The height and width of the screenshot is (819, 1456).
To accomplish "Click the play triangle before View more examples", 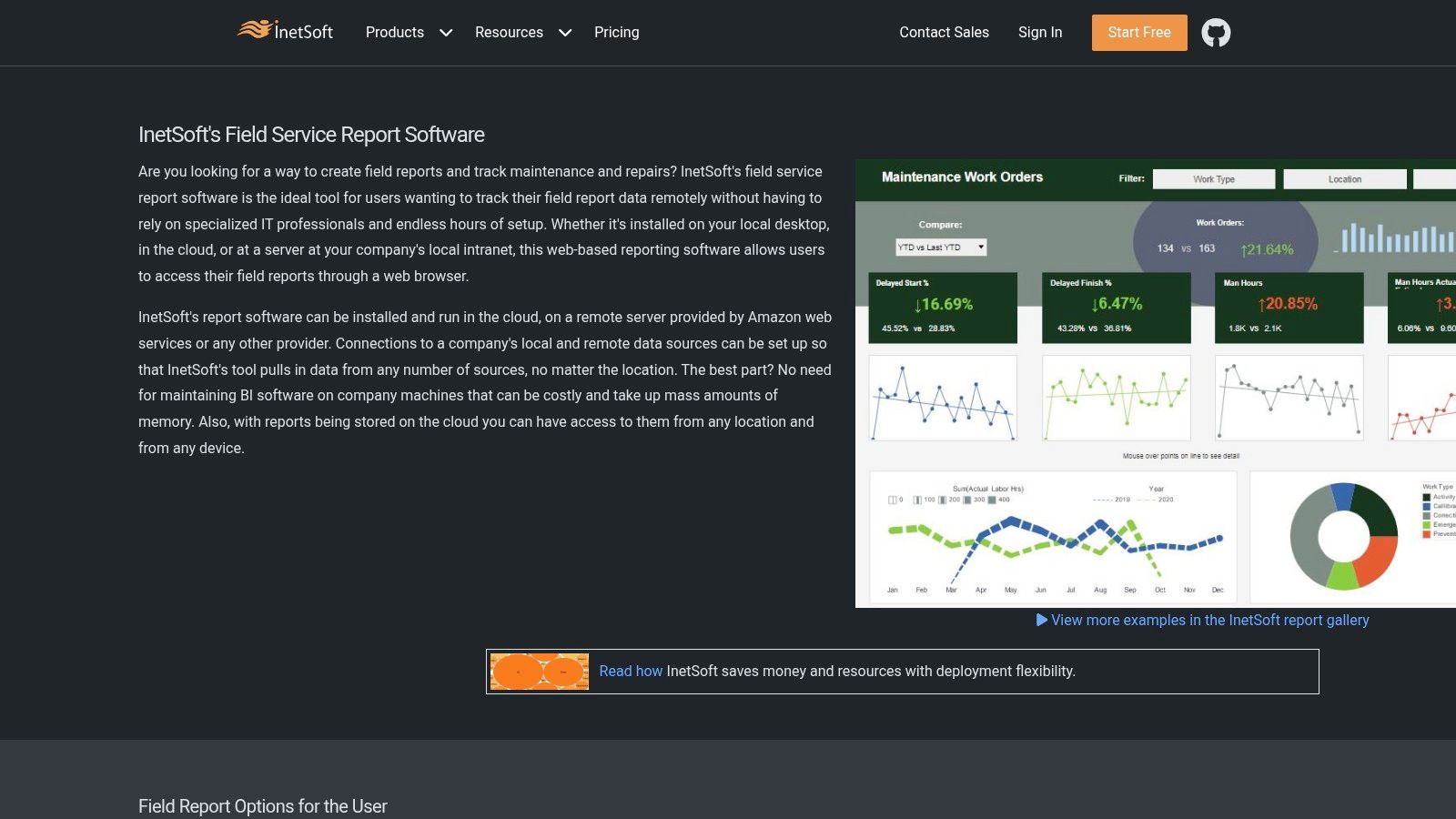I will click(1042, 620).
